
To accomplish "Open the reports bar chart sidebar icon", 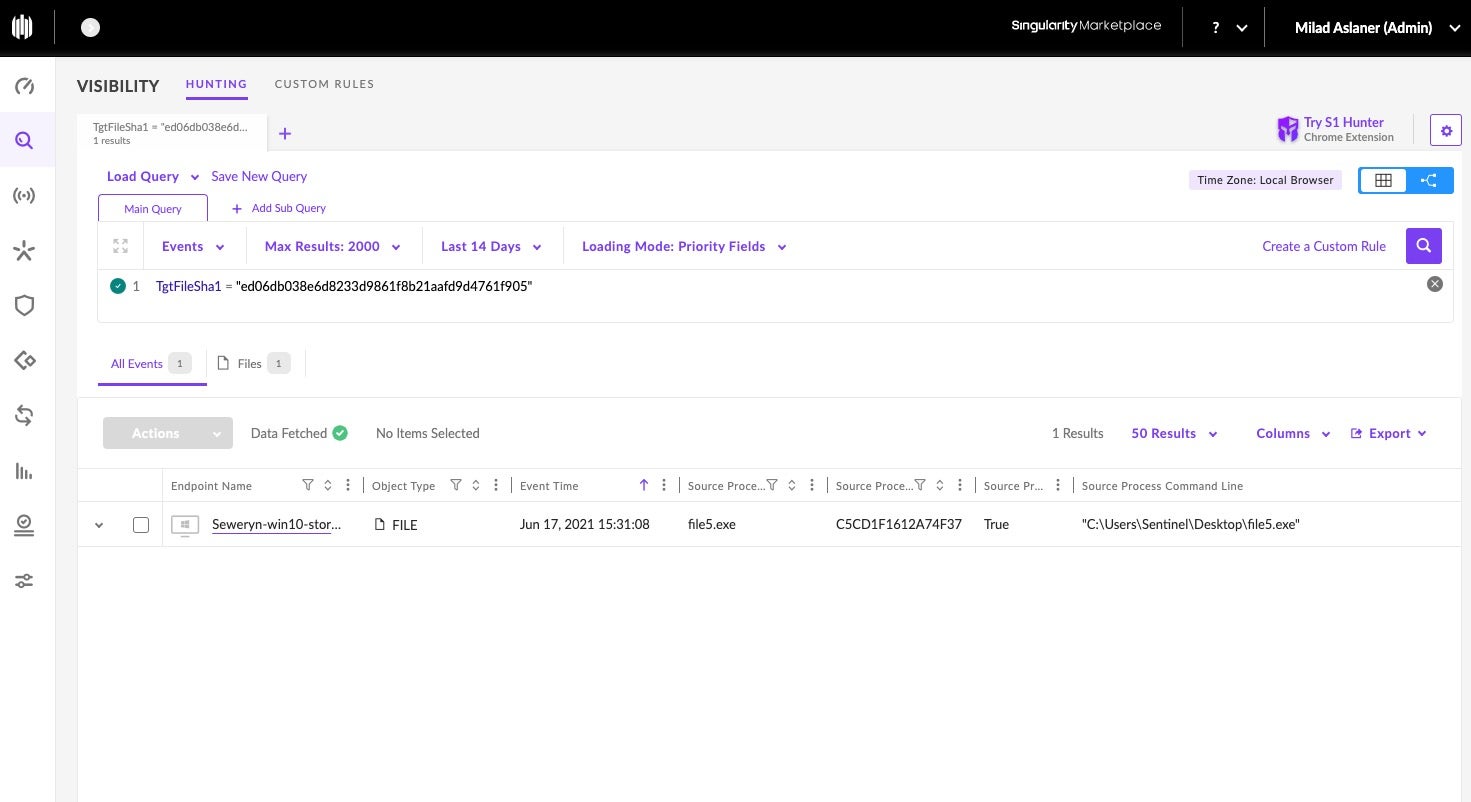I will coord(25,471).
